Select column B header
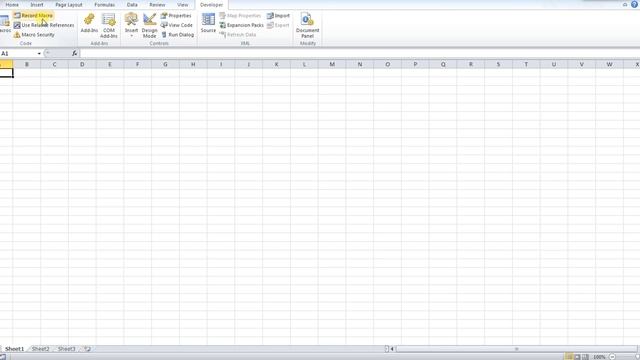This screenshot has height=360, width=640. [x=27, y=64]
